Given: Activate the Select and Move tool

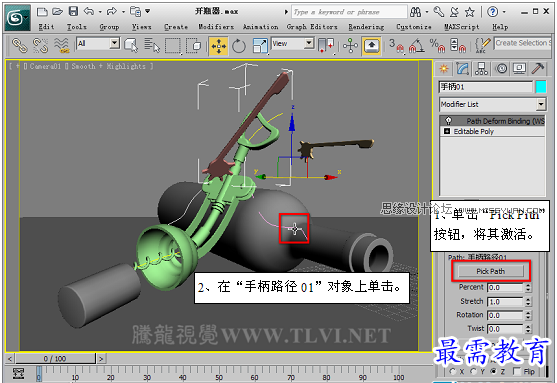Looking at the screenshot, I should coord(218,46).
